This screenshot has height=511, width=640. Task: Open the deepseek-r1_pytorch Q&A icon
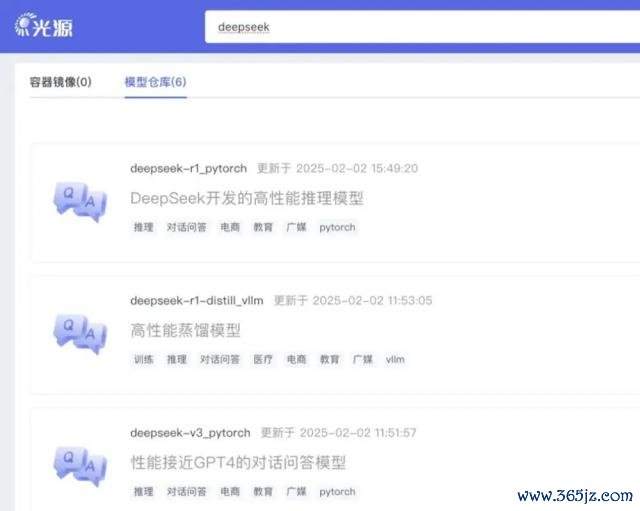pyautogui.click(x=80, y=202)
